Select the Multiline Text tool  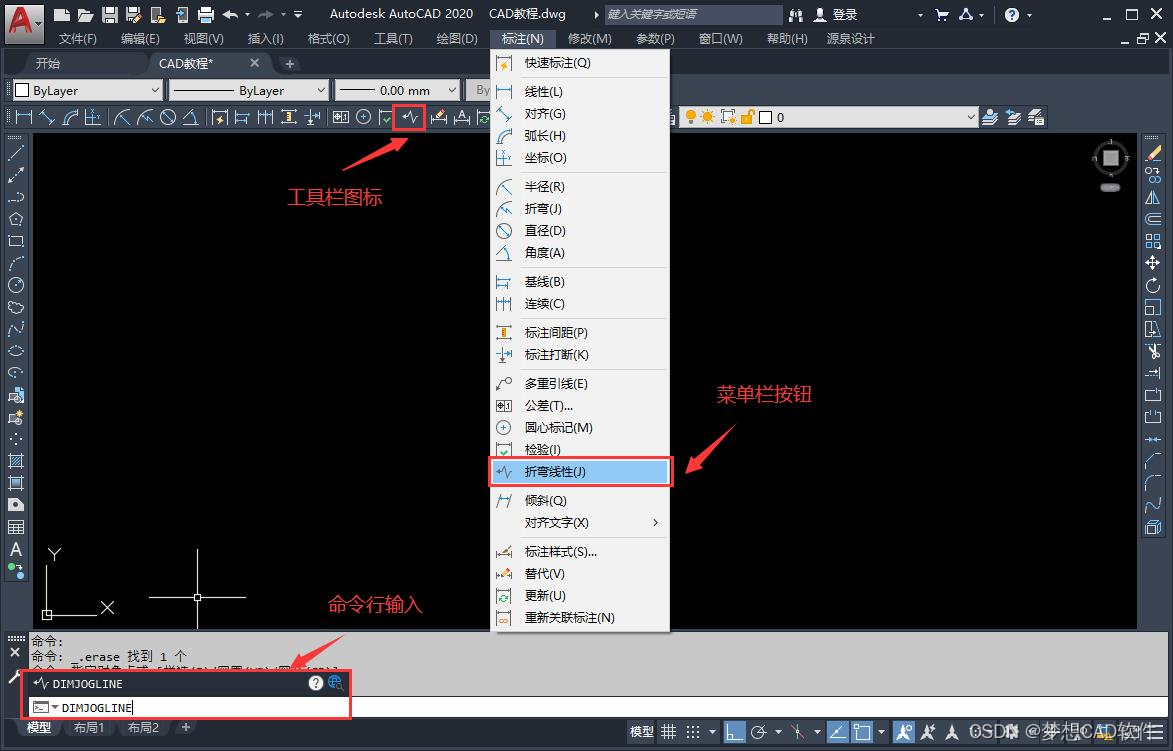tap(16, 550)
